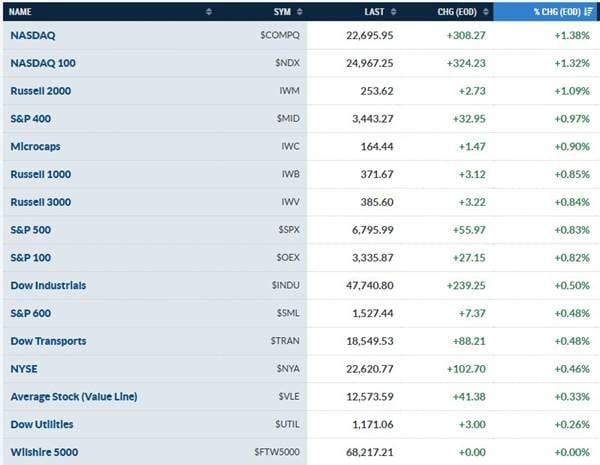This screenshot has height=465, width=600.
Task: Click the last price 24,967.25
Action: (370, 63)
